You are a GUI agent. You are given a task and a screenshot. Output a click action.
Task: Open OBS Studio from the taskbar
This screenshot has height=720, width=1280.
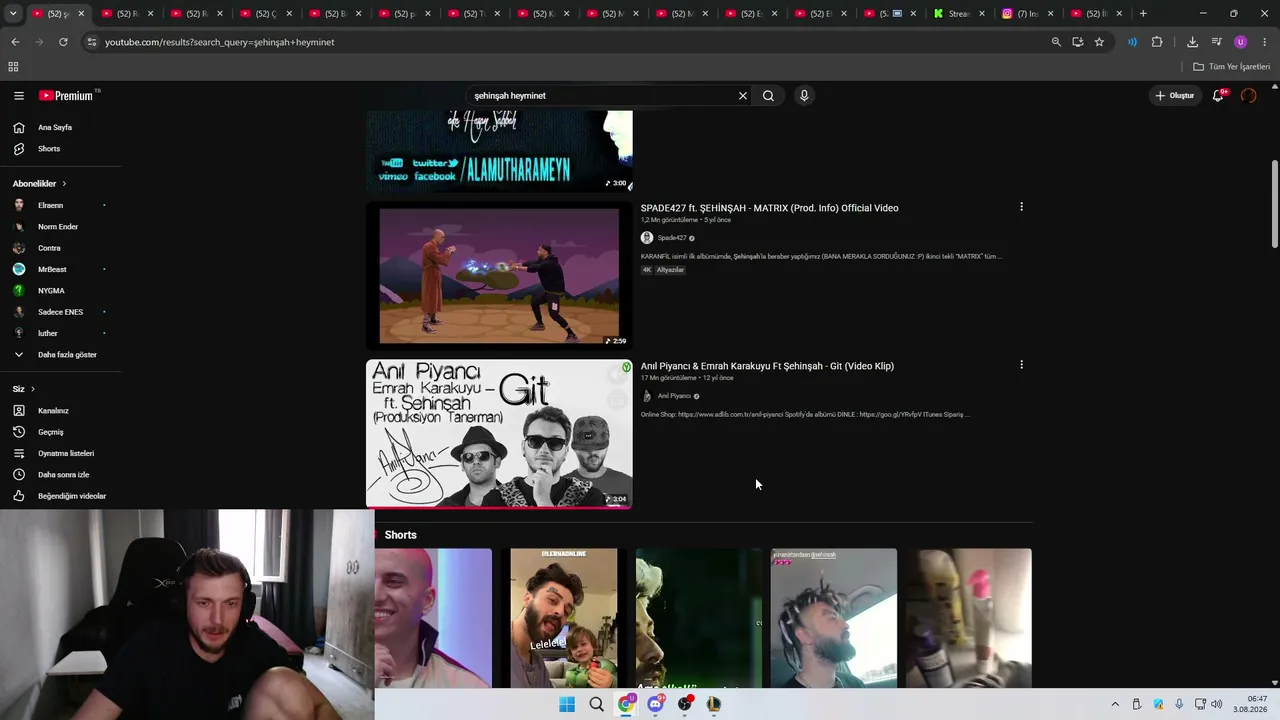[x=684, y=704]
